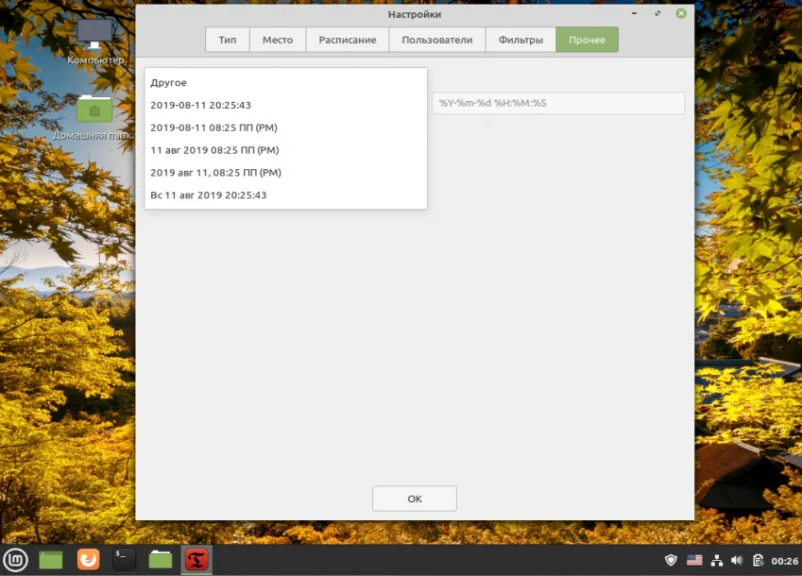Image resolution: width=802 pixels, height=576 pixels.
Task: Choose format 11 авг 2019 08:25 ПП (PM)
Action: click(x=286, y=150)
